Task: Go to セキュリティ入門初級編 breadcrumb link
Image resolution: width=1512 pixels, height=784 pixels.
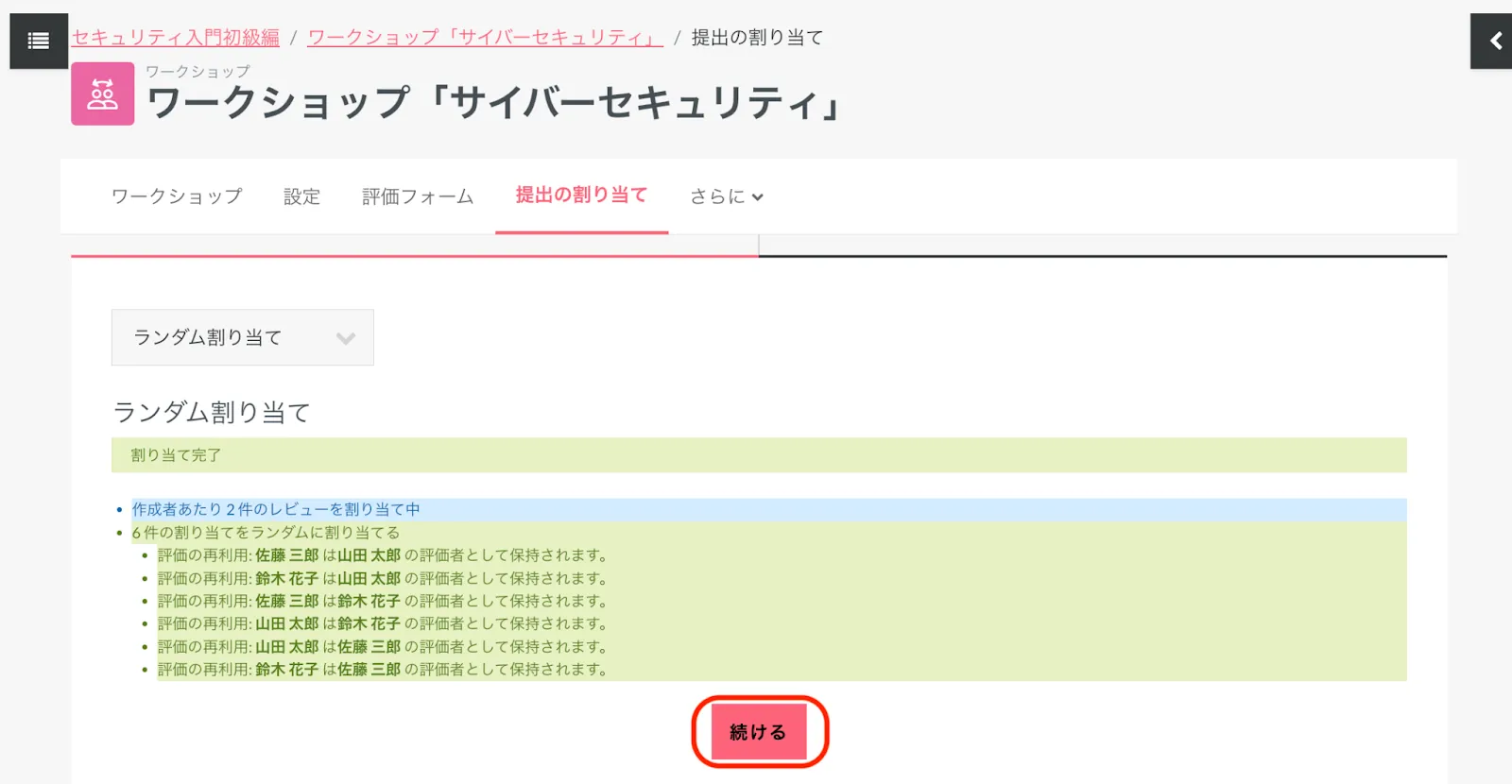Action: point(176,38)
